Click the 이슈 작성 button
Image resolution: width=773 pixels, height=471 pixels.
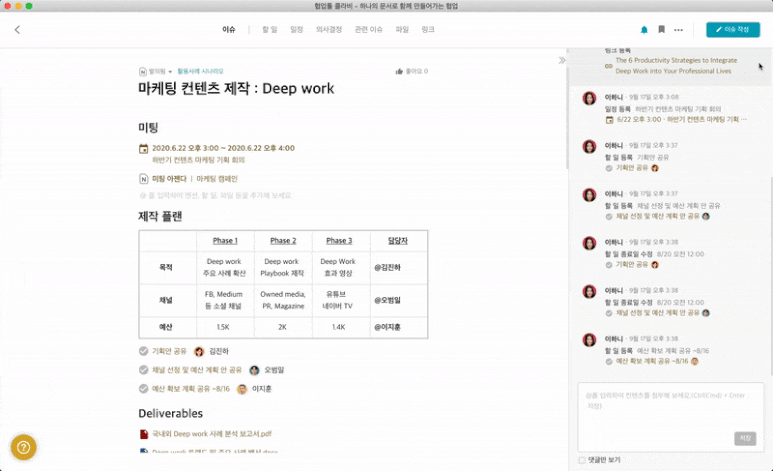[x=733, y=30]
